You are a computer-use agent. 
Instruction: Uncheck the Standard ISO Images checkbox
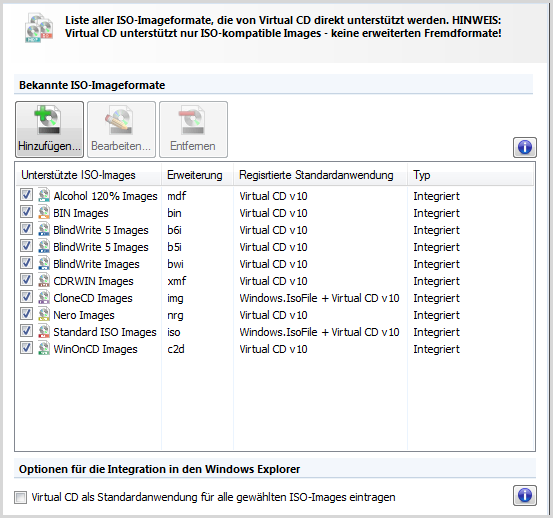point(26,331)
